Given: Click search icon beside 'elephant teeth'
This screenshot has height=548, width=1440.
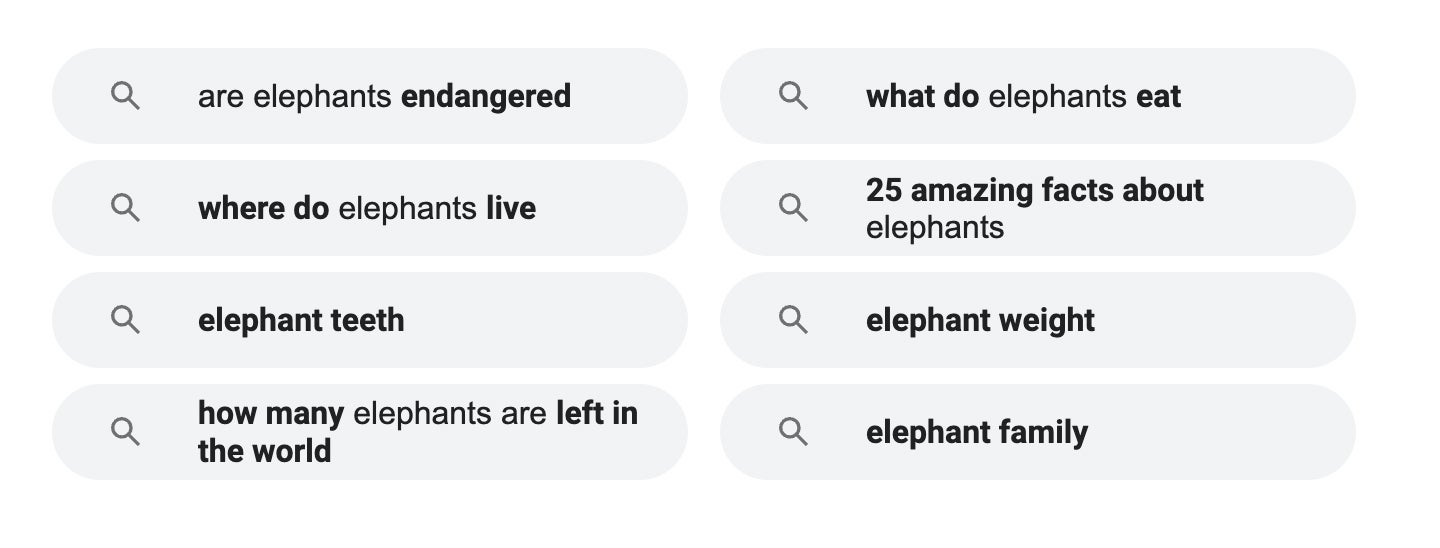Looking at the screenshot, I should tap(125, 320).
